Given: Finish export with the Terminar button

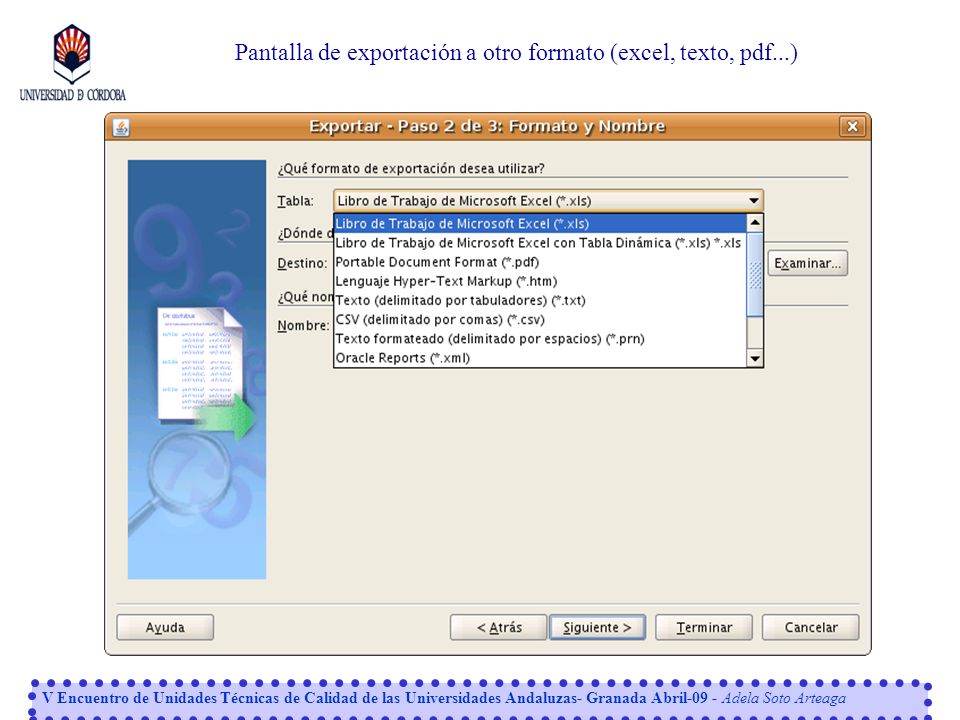Looking at the screenshot, I should [704, 628].
